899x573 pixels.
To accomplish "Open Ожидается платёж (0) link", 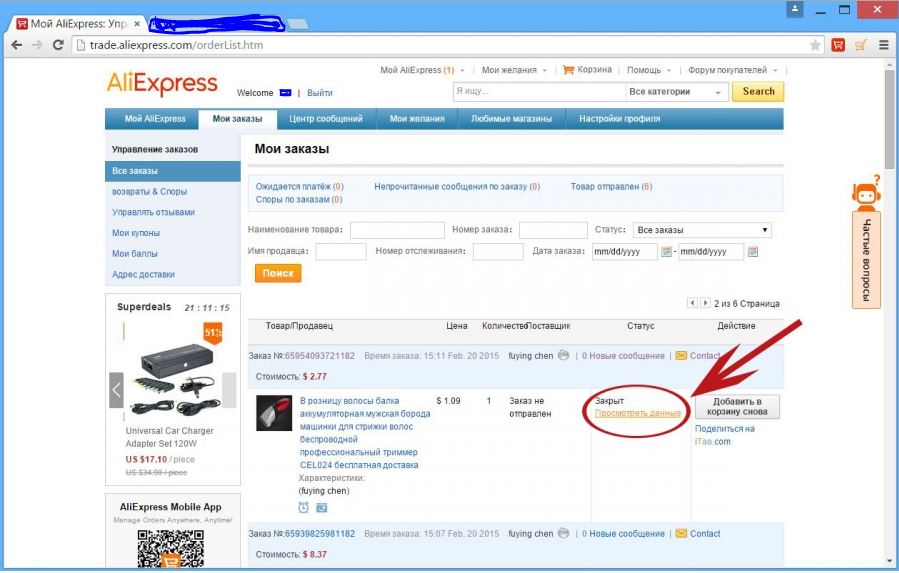I will pos(299,186).
